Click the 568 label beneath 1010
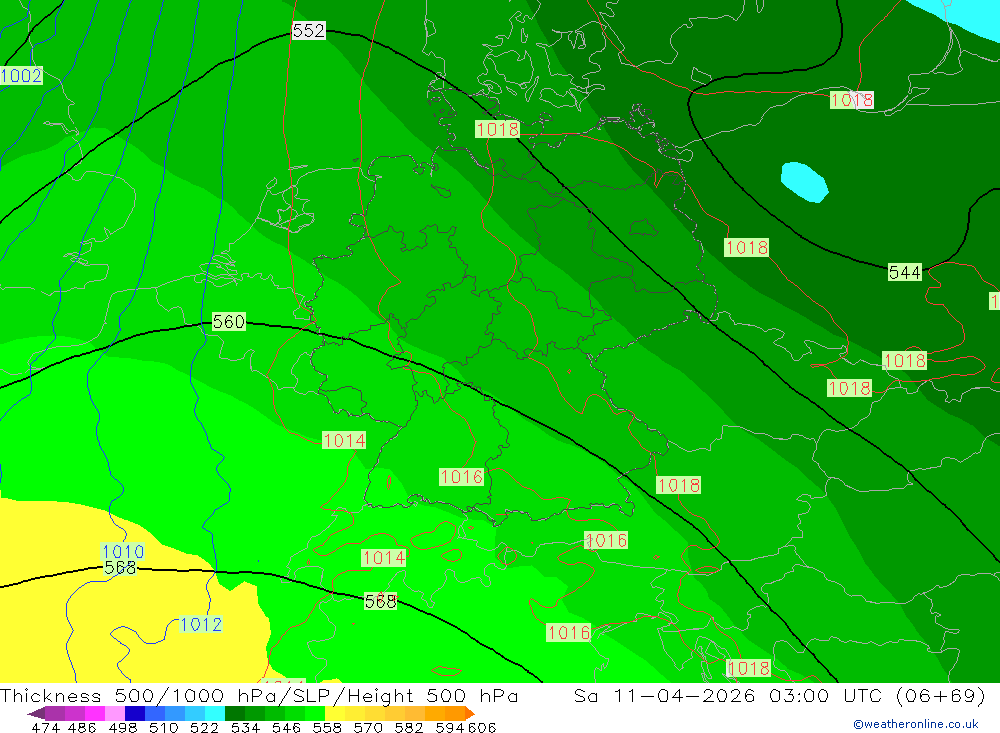This screenshot has width=1000, height=733. click(120, 568)
